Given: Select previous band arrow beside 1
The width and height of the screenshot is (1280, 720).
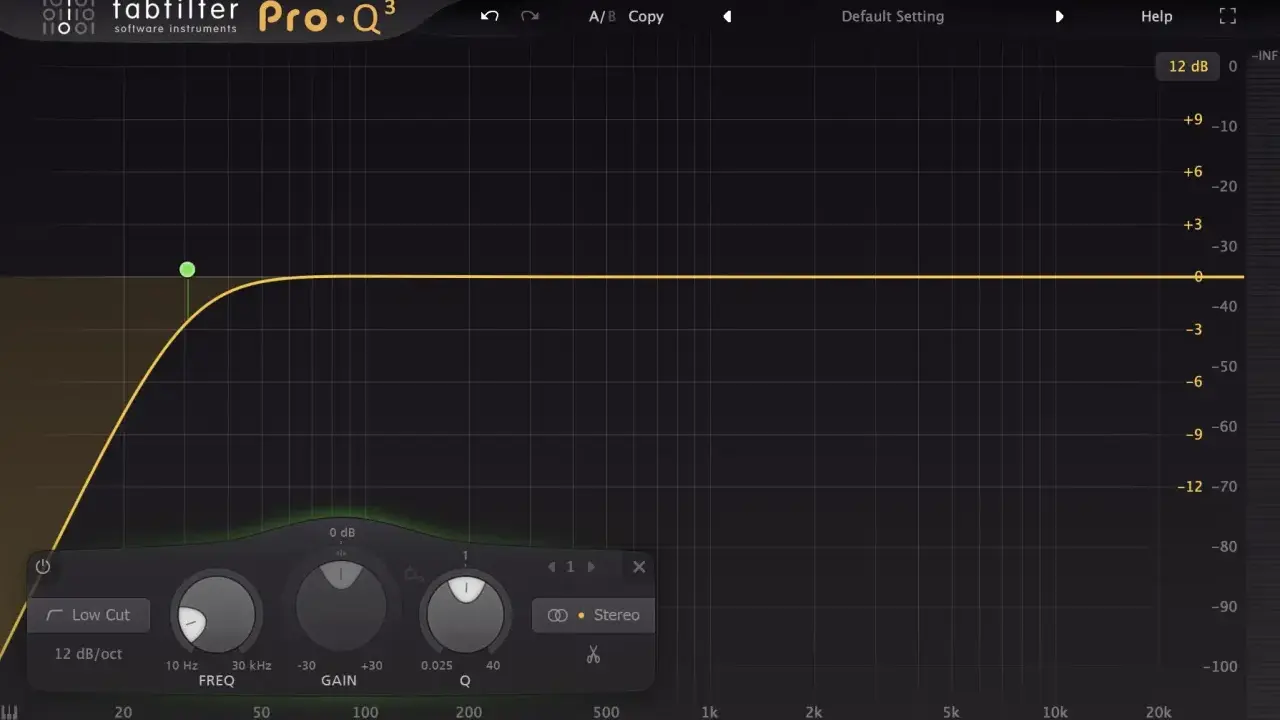Looking at the screenshot, I should pyautogui.click(x=551, y=567).
